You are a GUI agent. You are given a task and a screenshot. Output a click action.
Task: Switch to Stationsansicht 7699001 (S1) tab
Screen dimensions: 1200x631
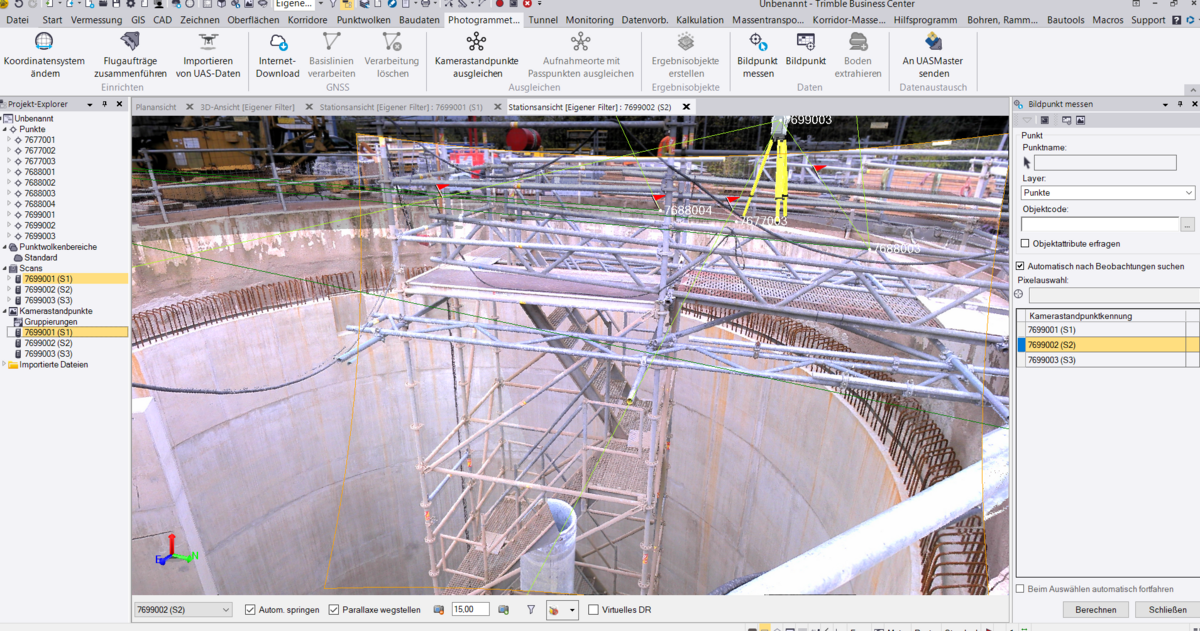point(401,107)
